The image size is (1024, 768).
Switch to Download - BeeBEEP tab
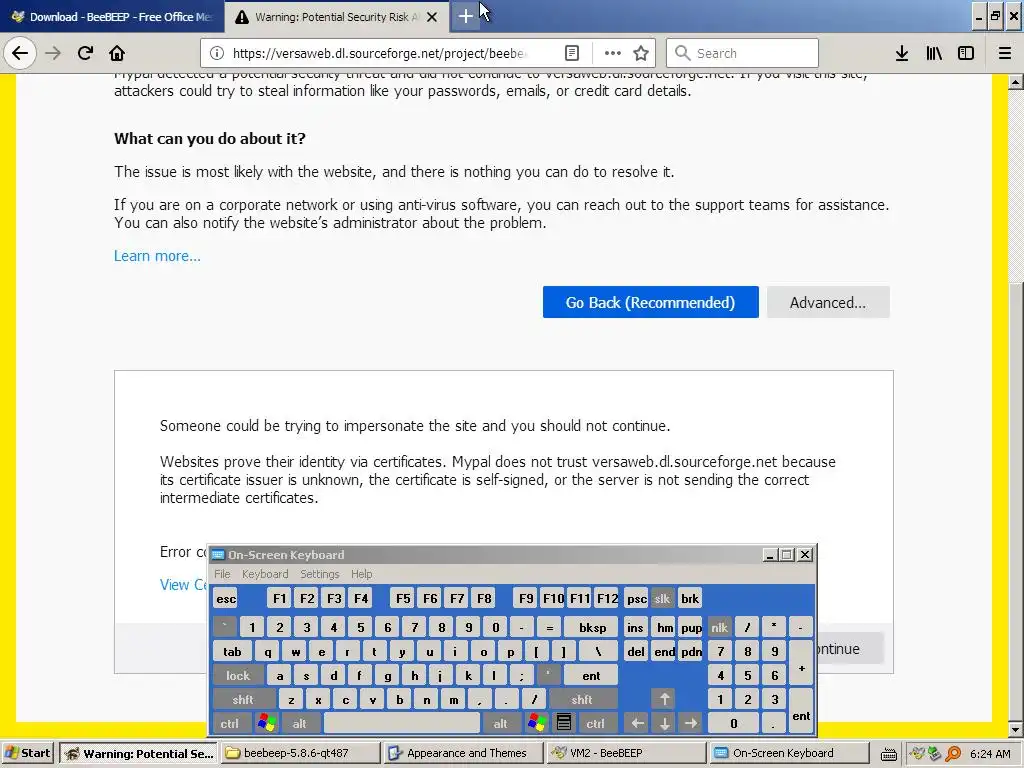(x=112, y=17)
